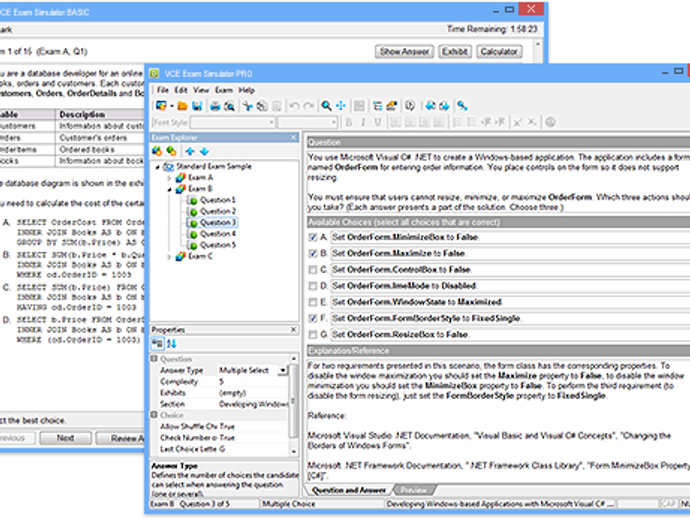The image size is (690, 518).
Task: Close the Exam Explorer panel
Action: pyautogui.click(x=294, y=138)
